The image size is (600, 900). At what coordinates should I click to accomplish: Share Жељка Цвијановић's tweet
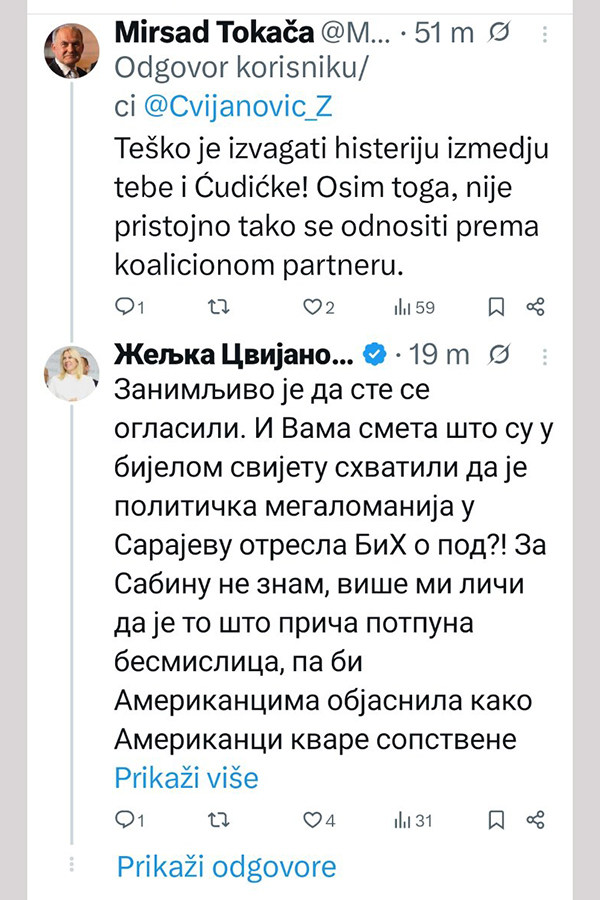coord(535,821)
